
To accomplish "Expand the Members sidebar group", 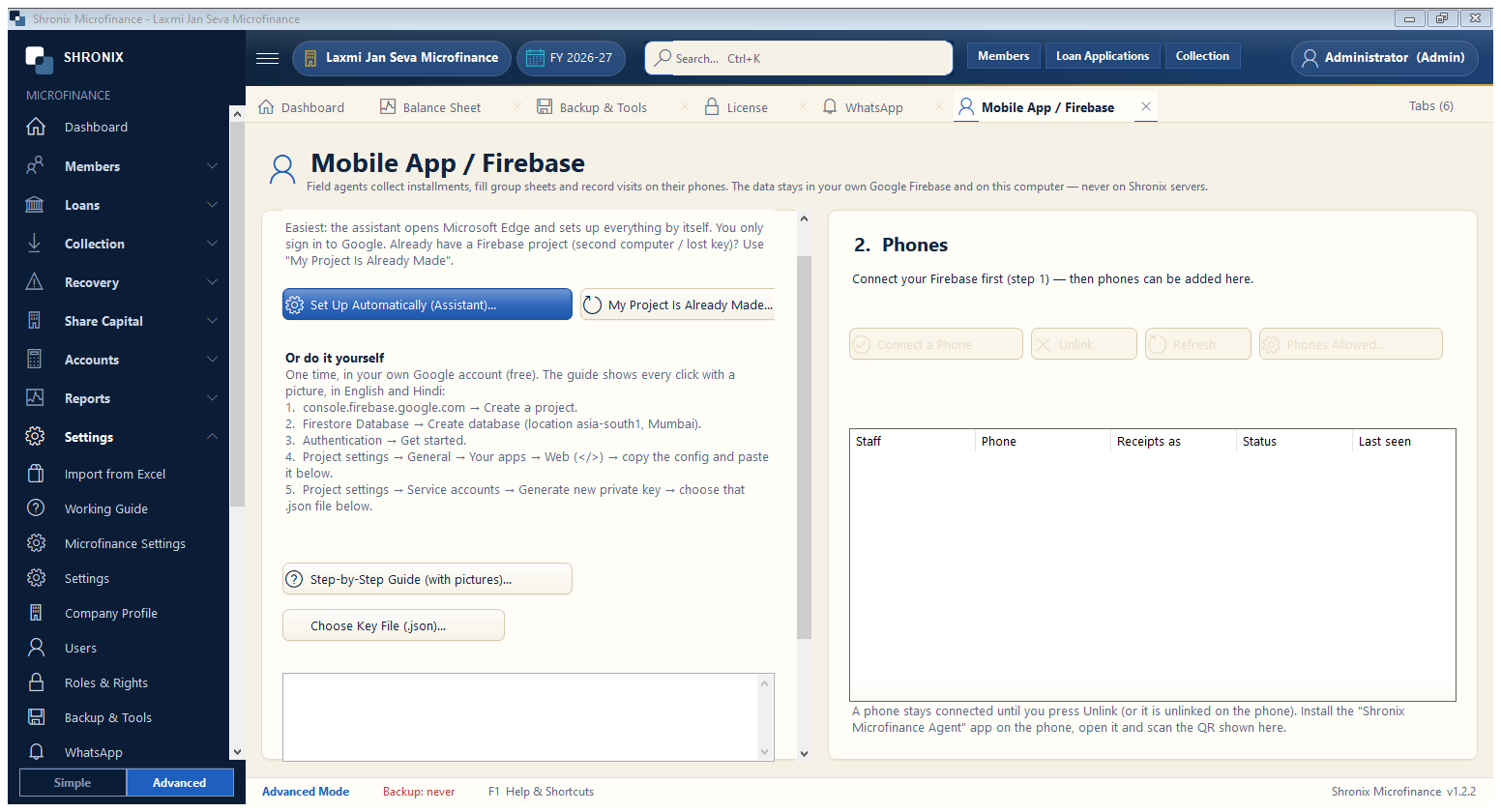I will point(212,166).
